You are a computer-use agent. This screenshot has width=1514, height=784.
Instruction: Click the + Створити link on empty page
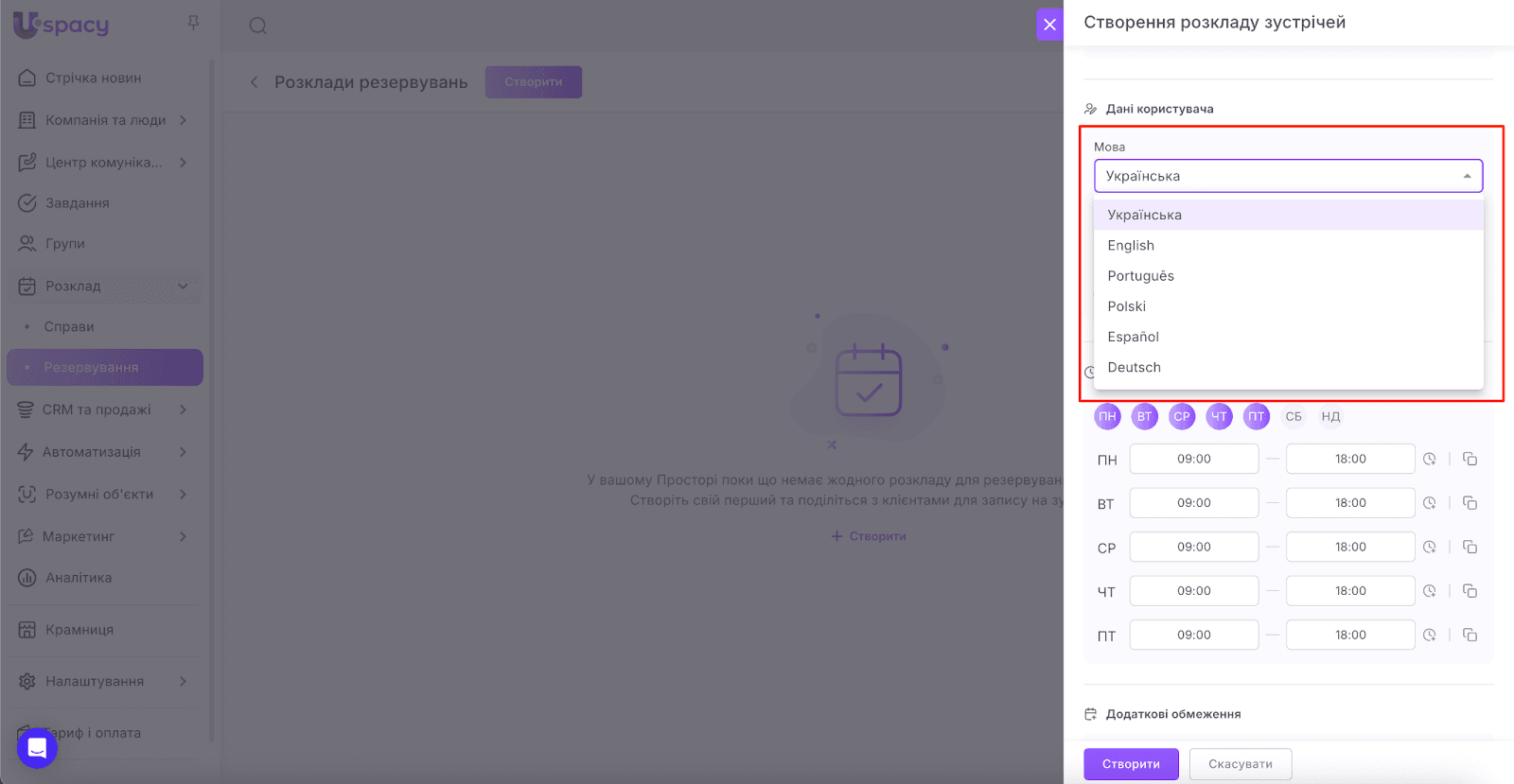pos(869,536)
